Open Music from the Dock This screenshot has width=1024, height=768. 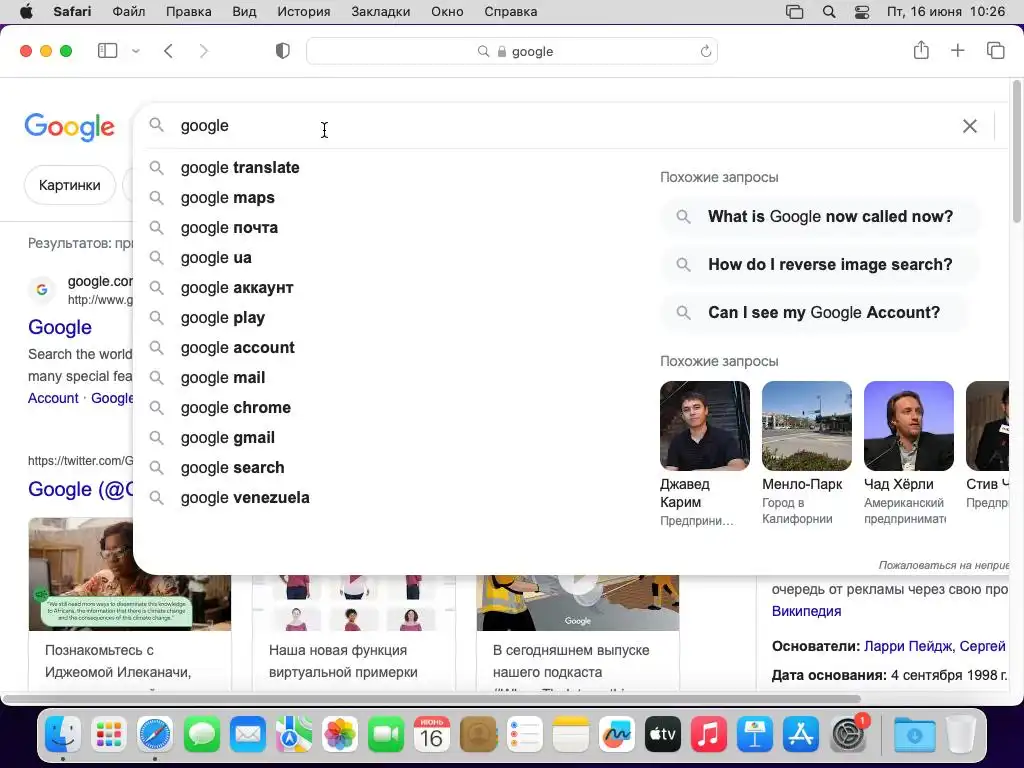709,735
